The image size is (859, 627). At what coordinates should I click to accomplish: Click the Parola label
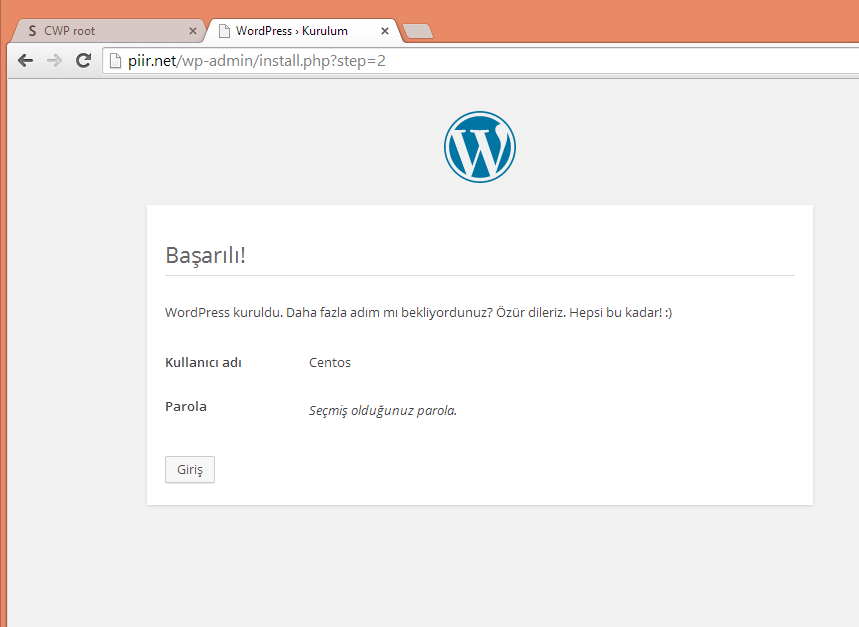click(x=186, y=406)
